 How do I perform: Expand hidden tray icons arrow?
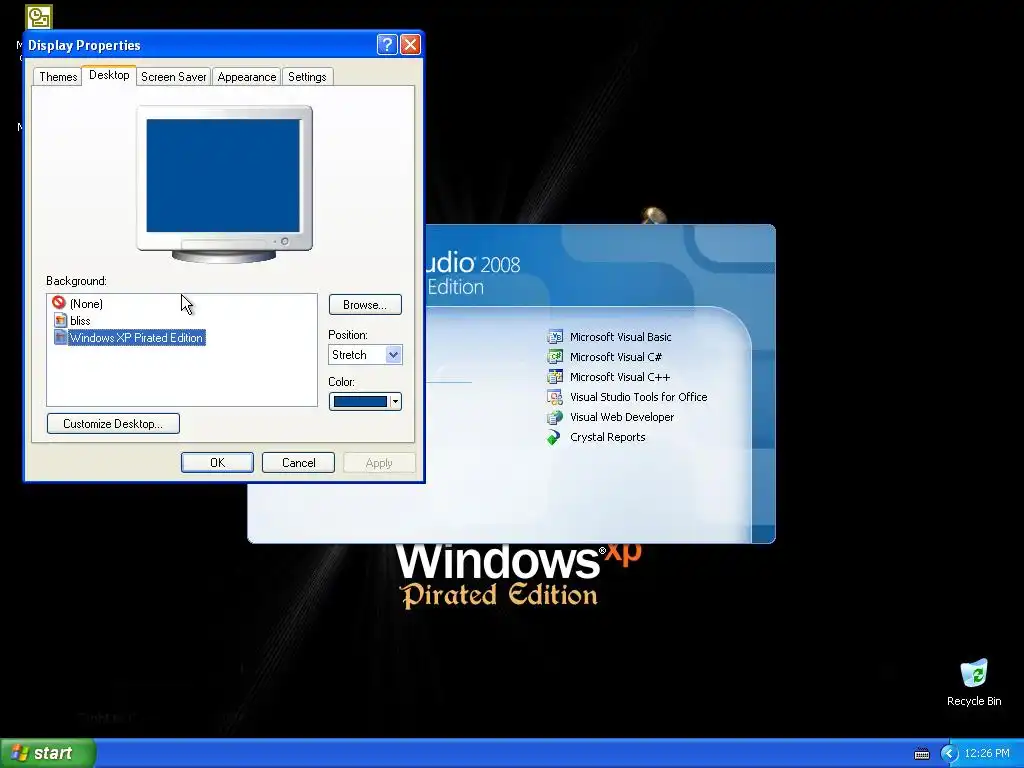click(949, 754)
